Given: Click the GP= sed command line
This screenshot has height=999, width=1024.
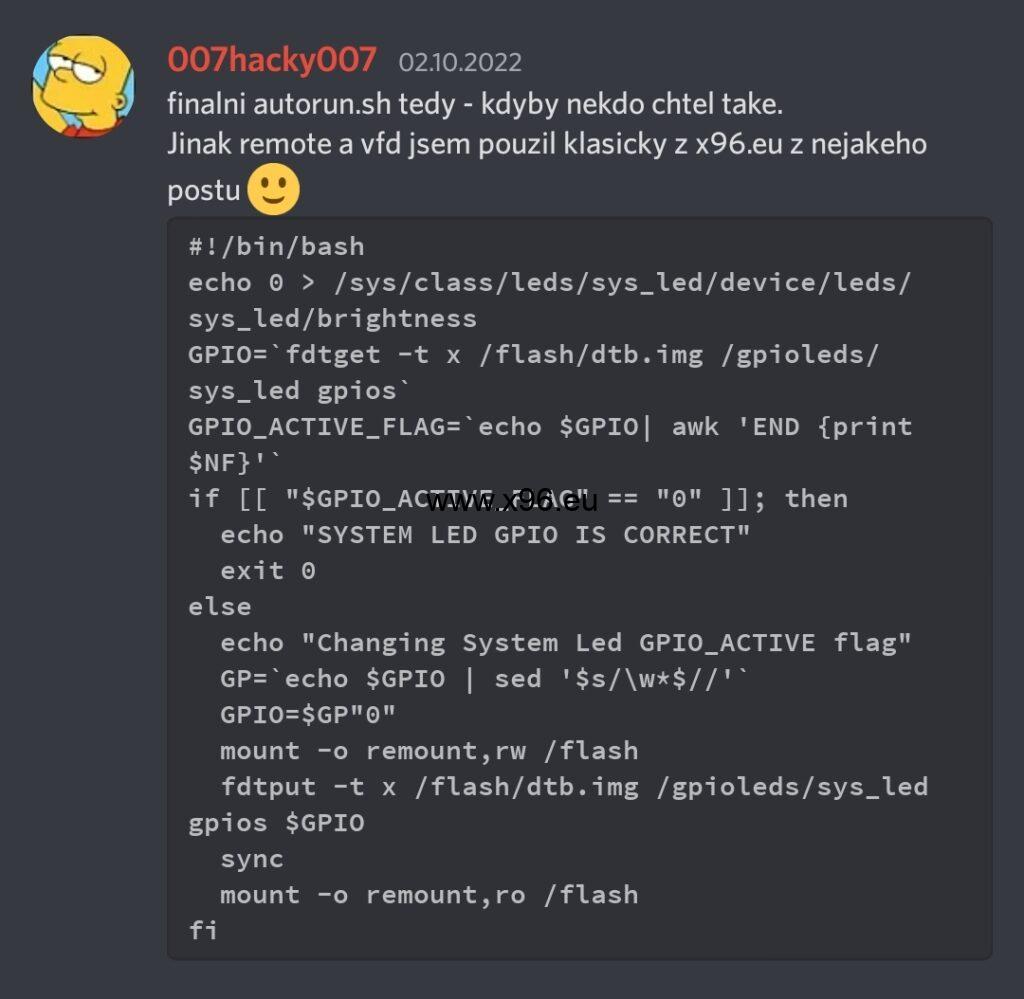Looking at the screenshot, I should (x=485, y=679).
